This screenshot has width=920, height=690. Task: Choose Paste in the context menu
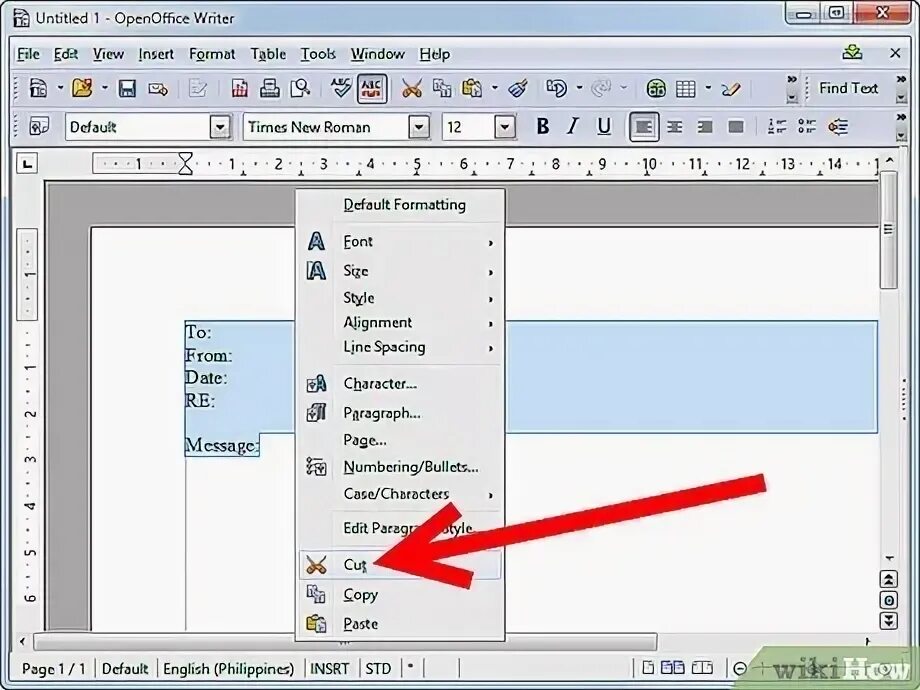[x=400, y=624]
